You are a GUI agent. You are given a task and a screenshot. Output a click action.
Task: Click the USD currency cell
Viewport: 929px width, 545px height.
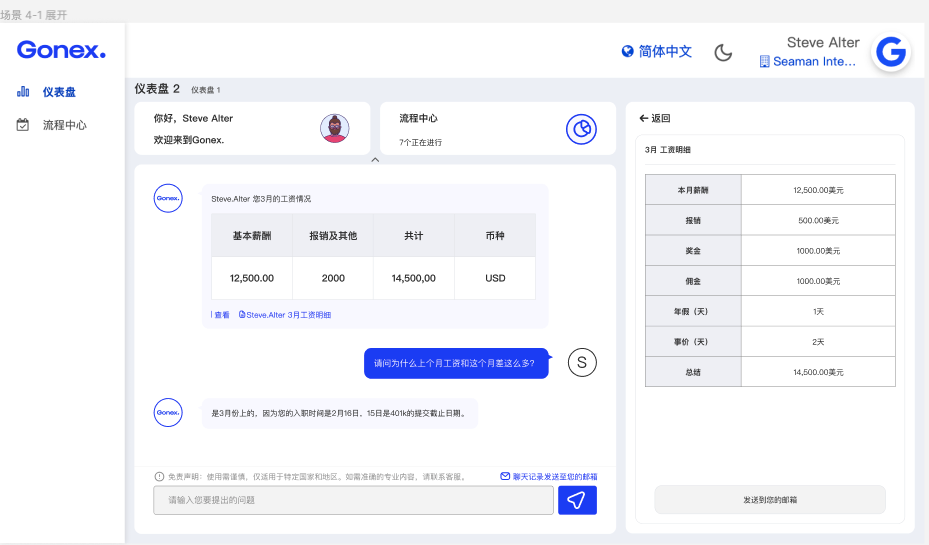tap(495, 278)
